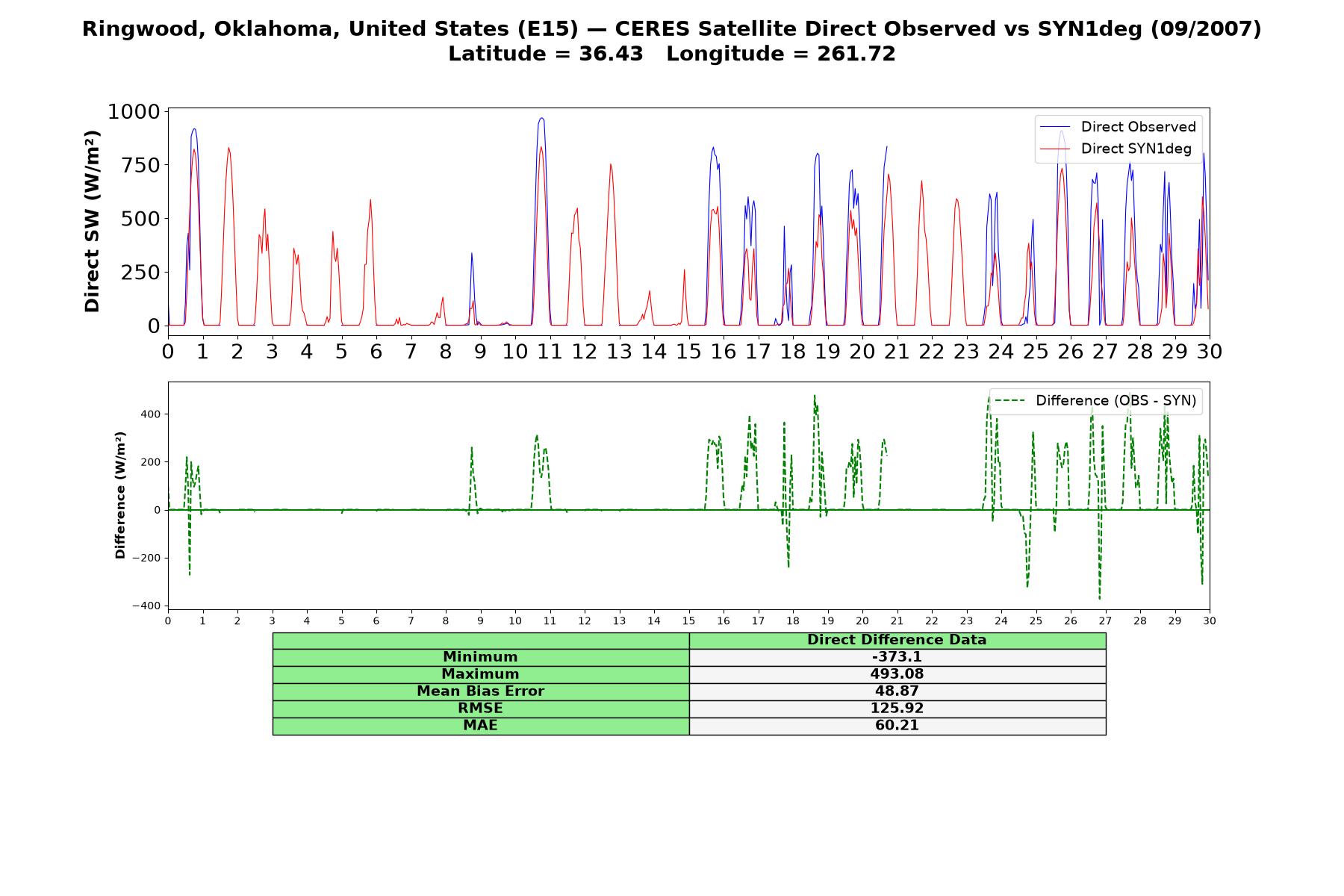Click the Latitude and Longitude subtitle

(x=671, y=54)
